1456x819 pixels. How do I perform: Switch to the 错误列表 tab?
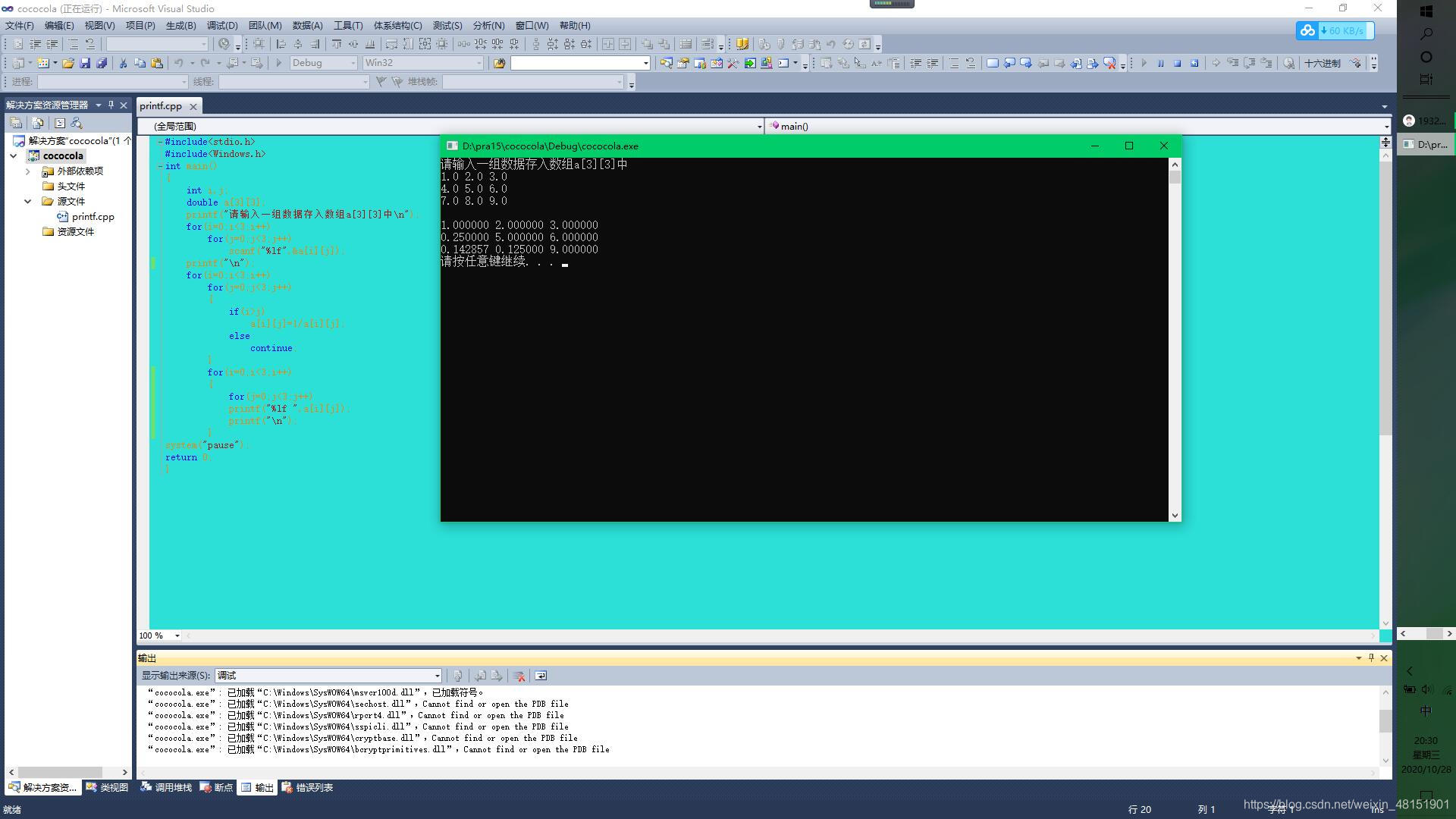click(307, 787)
